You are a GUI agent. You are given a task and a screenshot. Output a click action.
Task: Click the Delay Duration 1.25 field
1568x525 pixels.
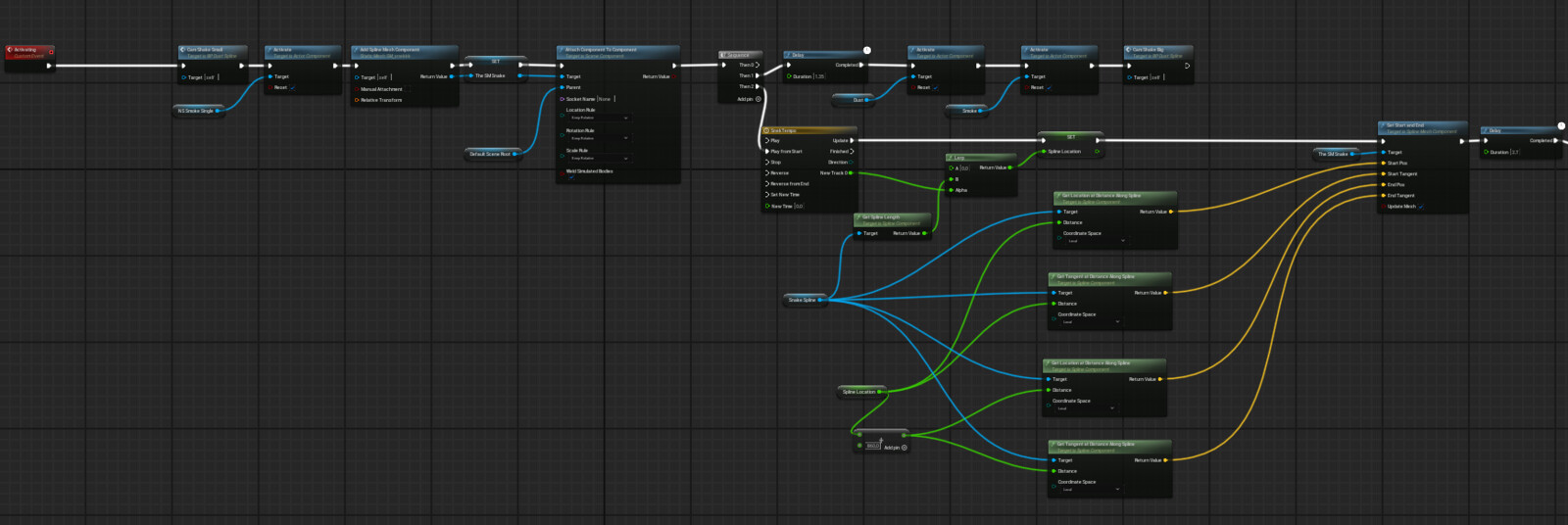(x=819, y=76)
